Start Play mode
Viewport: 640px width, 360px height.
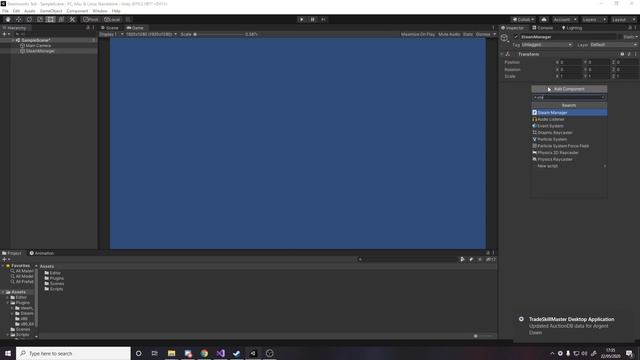click(302, 20)
